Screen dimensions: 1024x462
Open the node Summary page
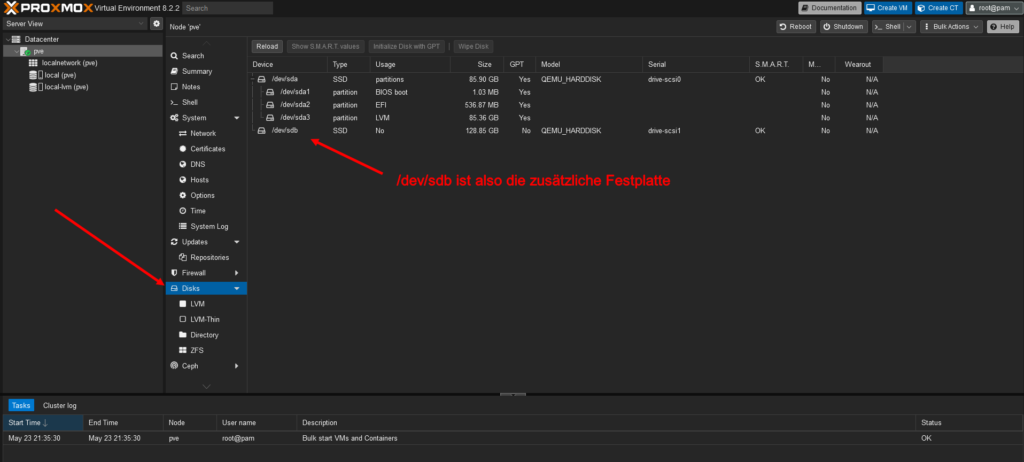click(x=196, y=71)
